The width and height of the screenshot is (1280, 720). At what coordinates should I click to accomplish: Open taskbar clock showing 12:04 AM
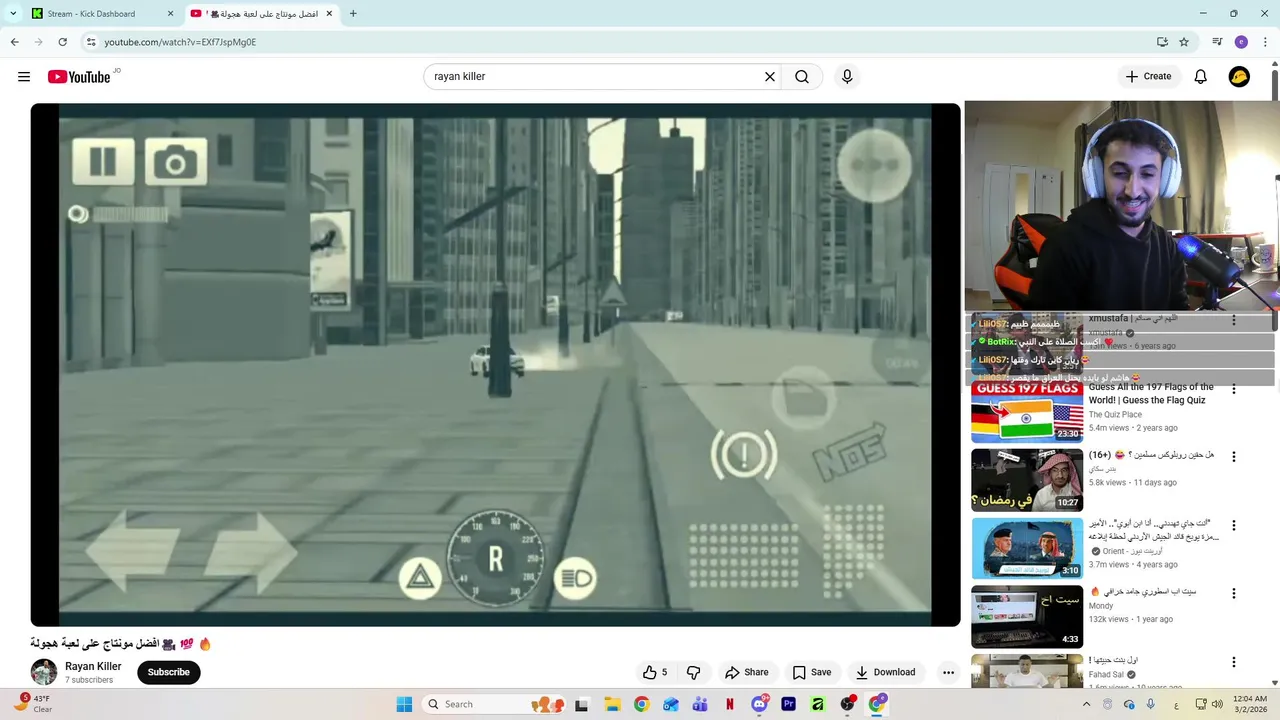click(x=1250, y=704)
